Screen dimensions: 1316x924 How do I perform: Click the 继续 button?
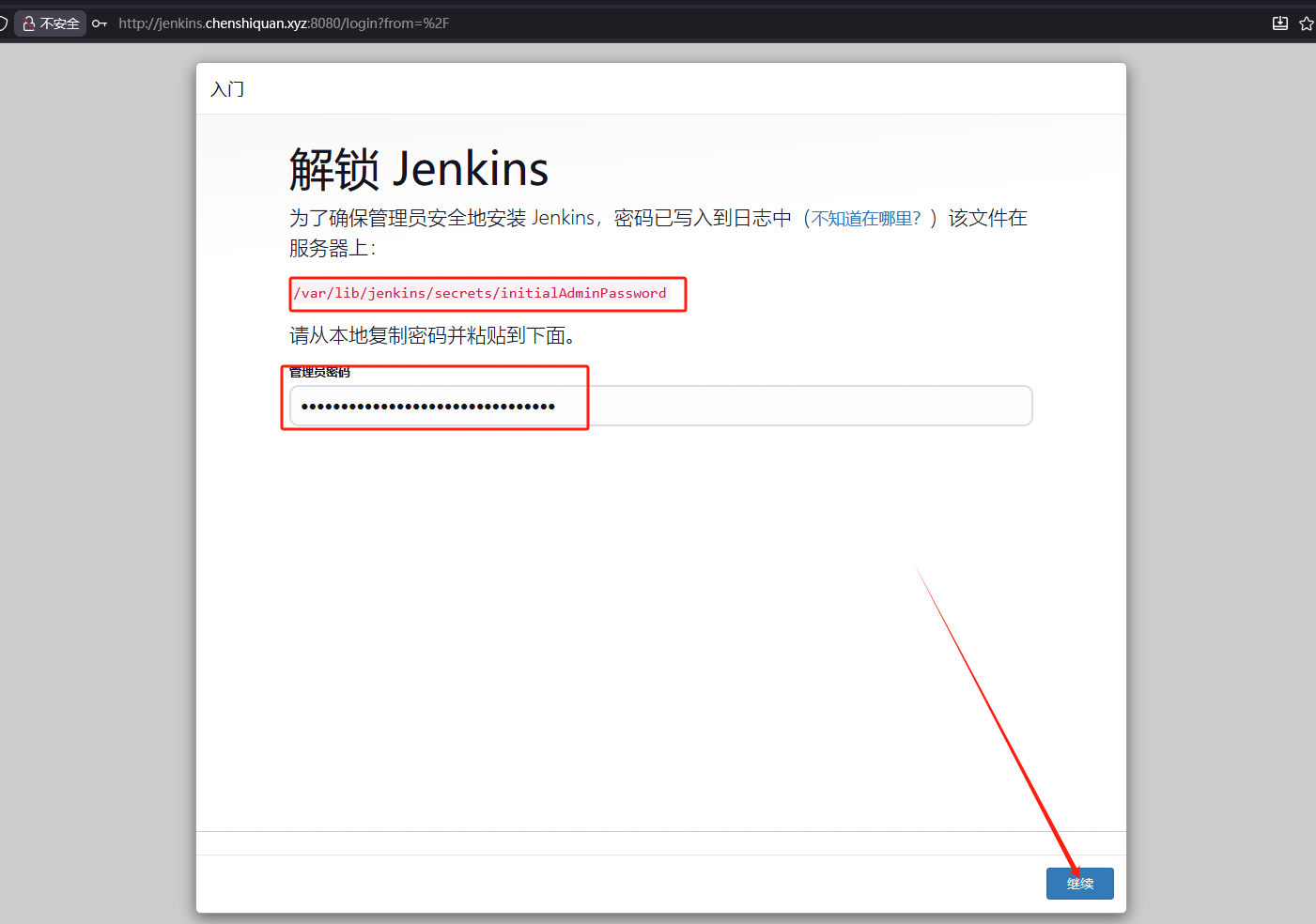(1079, 884)
